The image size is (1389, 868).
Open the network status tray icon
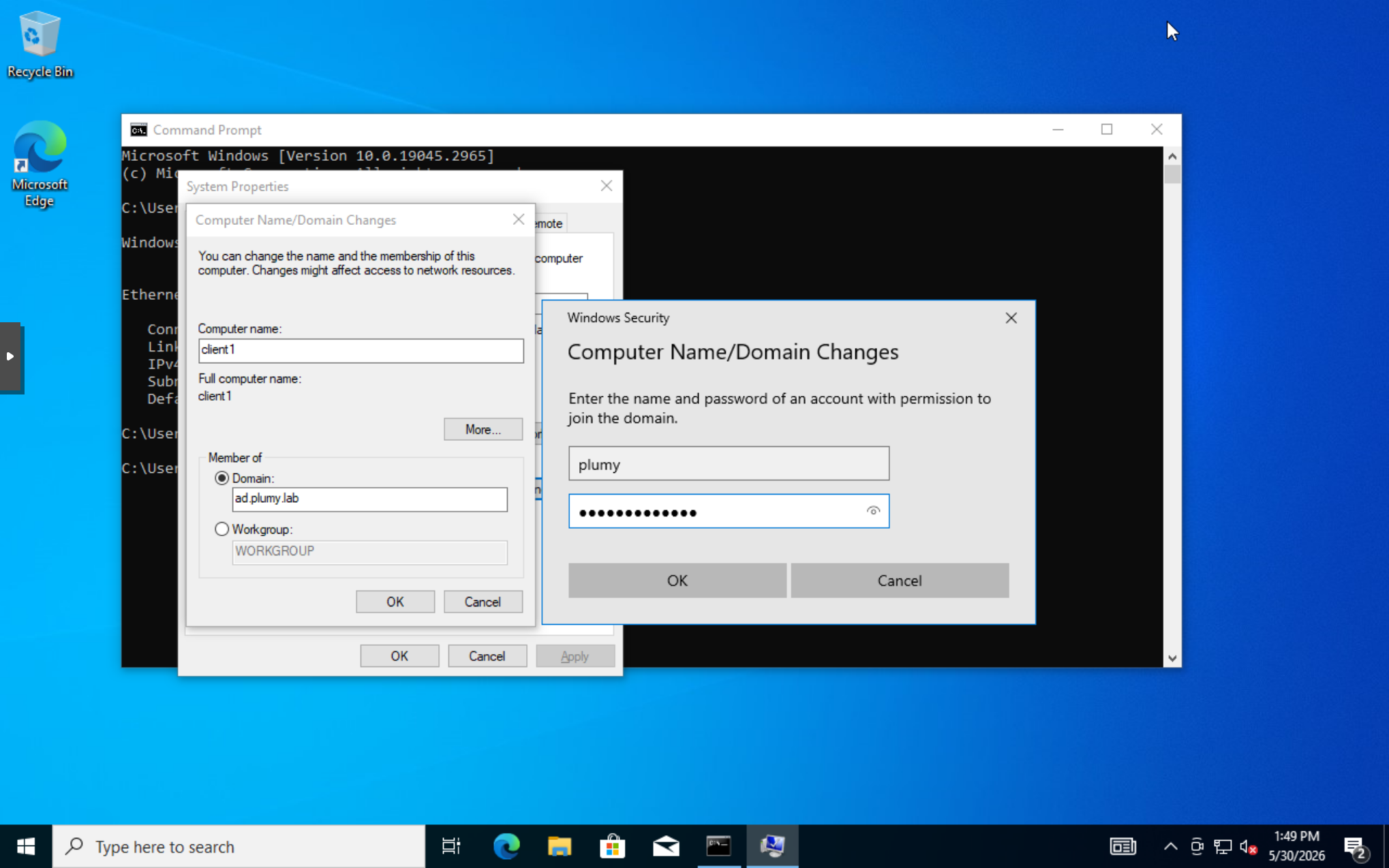(1223, 846)
